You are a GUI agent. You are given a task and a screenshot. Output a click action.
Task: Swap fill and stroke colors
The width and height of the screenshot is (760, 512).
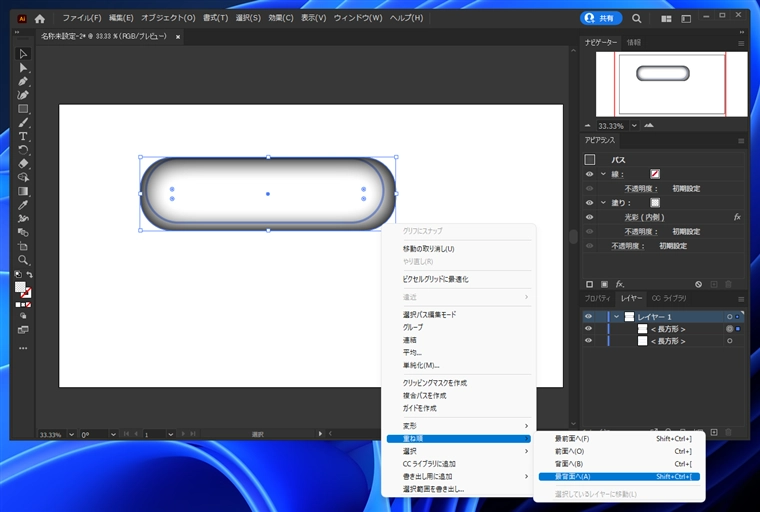tap(29, 274)
